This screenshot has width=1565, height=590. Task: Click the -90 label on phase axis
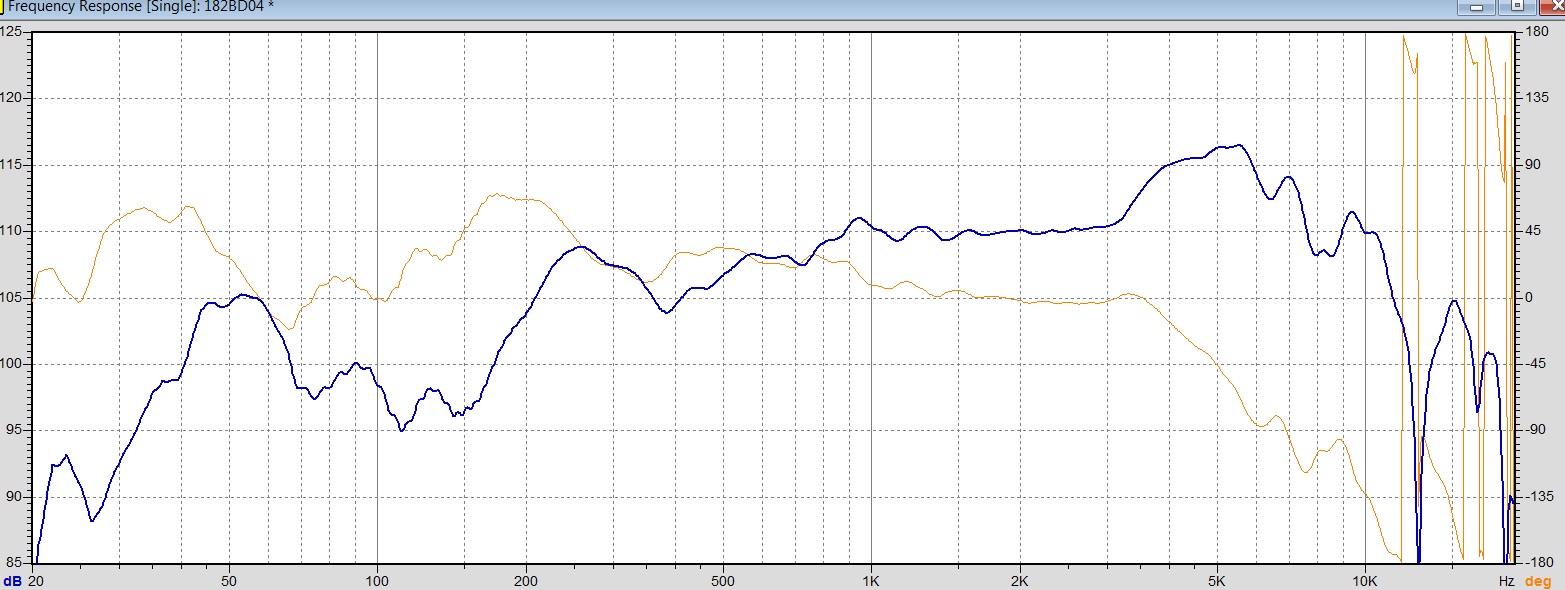(1534, 430)
